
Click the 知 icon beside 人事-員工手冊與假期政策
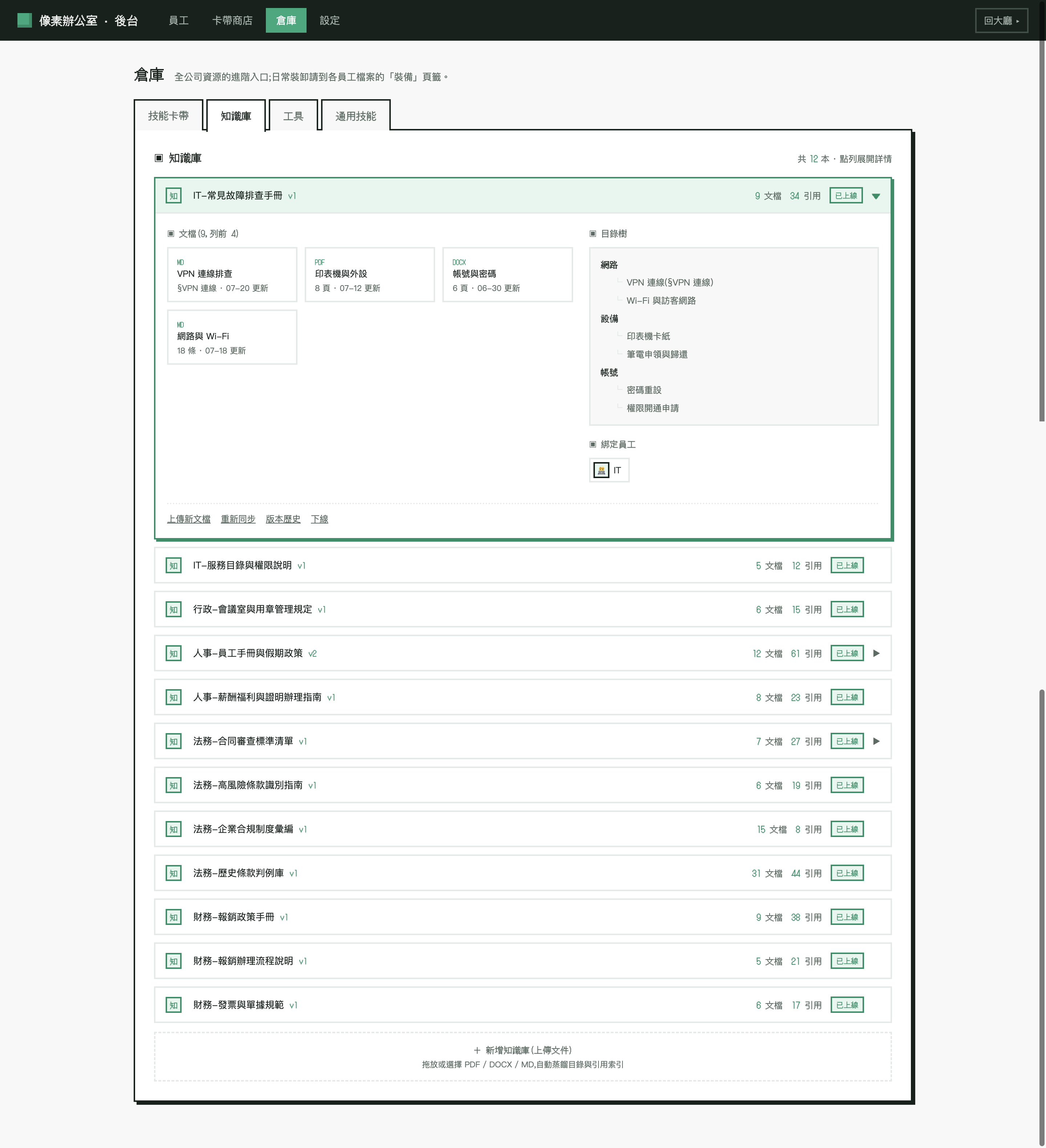pos(174,654)
